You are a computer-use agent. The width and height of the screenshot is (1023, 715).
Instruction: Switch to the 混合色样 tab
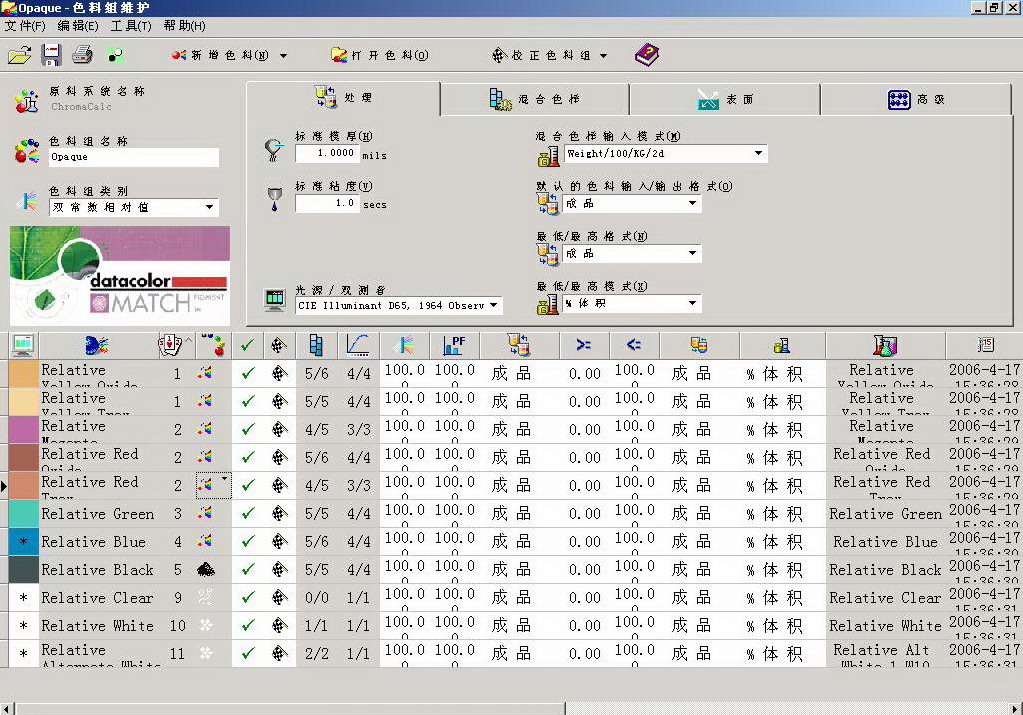click(x=534, y=99)
